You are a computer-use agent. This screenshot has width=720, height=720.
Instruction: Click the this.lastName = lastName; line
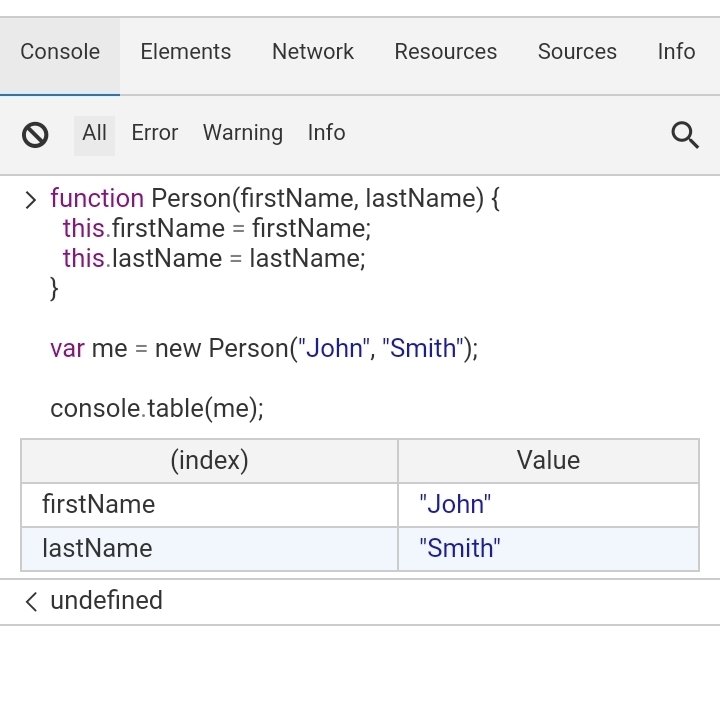pyautogui.click(x=214, y=259)
